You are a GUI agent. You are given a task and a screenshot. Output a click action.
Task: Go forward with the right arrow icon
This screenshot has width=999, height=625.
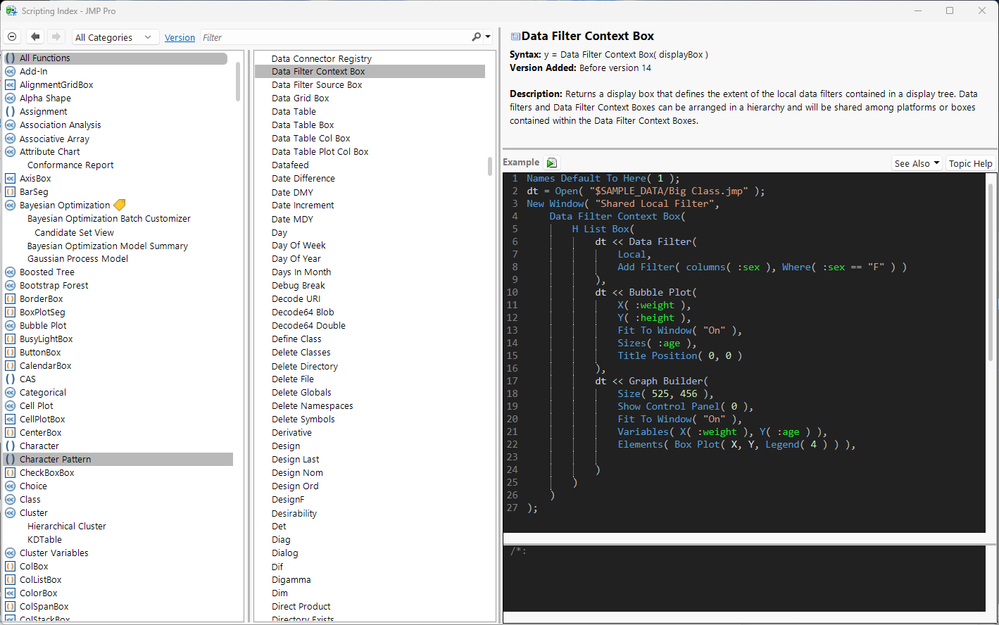point(56,37)
